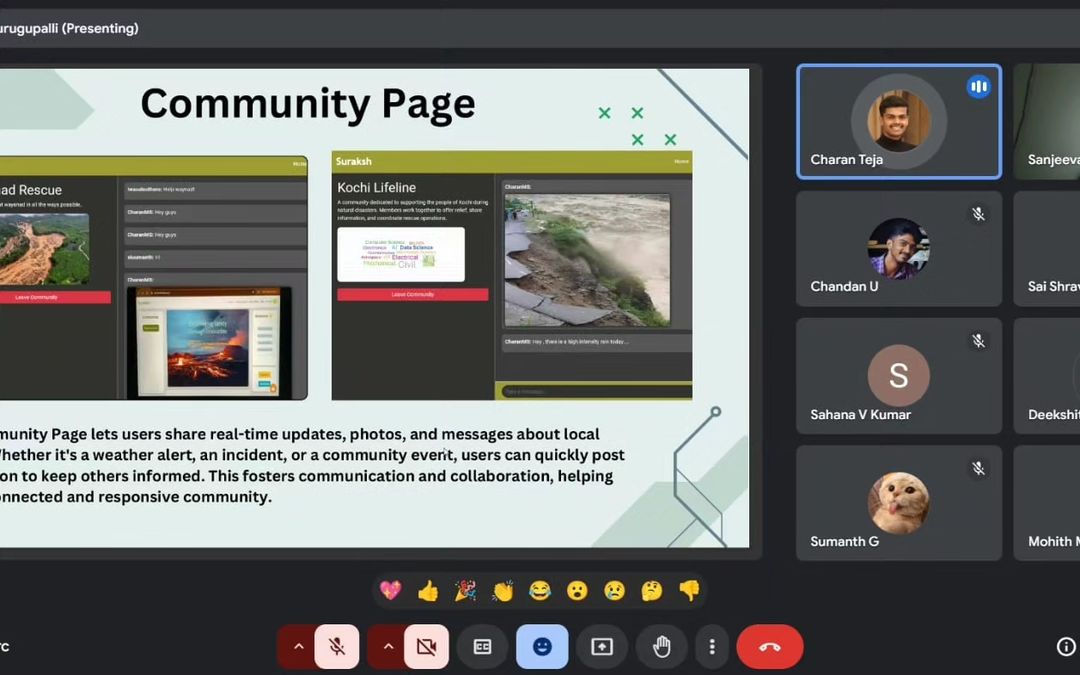Click Sumanth G's muted microphone icon
This screenshot has height=675, width=1080.
[x=978, y=468]
